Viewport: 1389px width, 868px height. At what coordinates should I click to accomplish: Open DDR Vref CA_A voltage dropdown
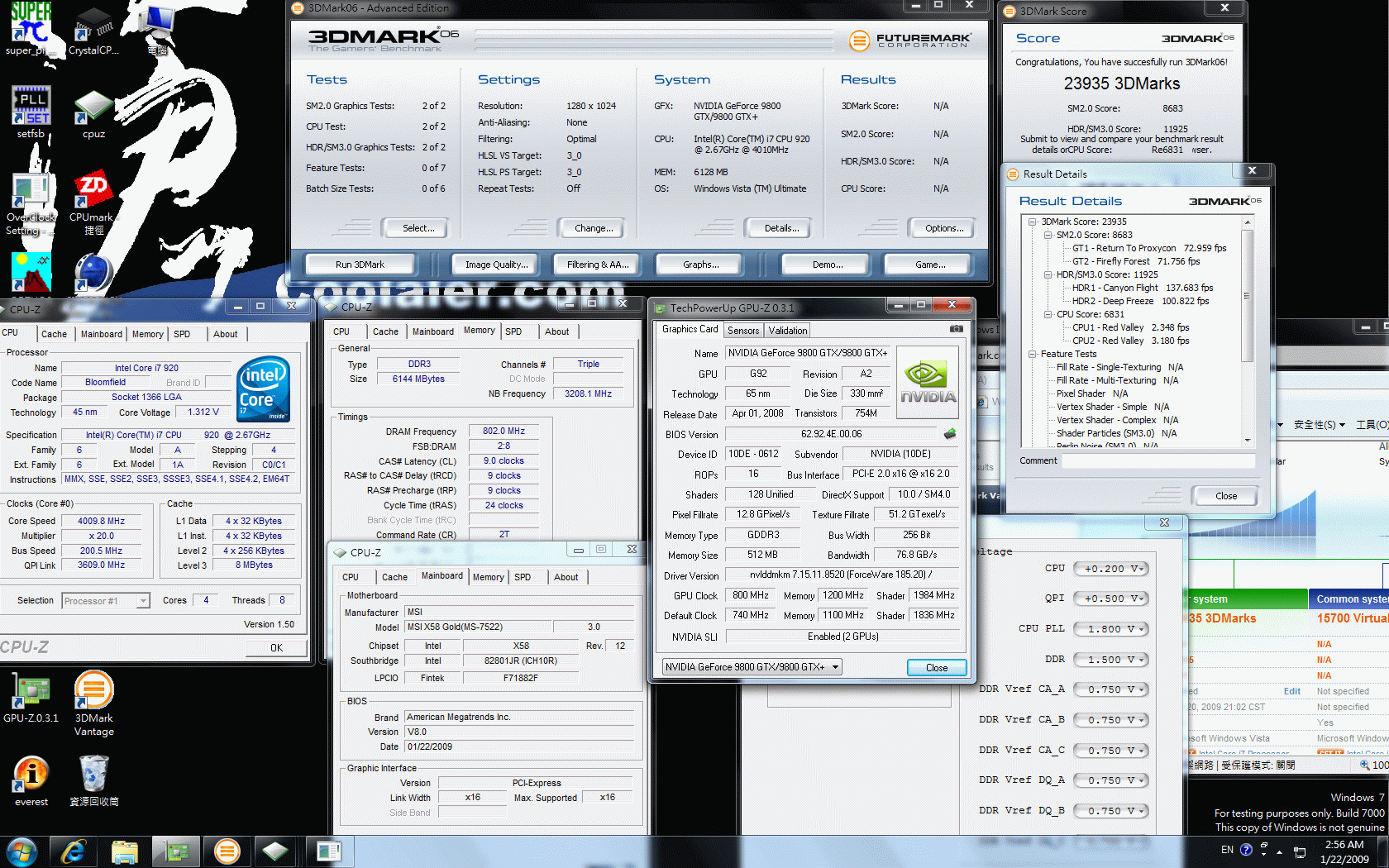pos(1112,689)
